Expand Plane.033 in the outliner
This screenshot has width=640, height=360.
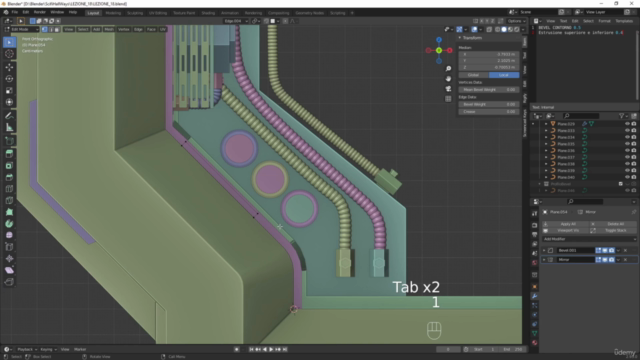546,131
